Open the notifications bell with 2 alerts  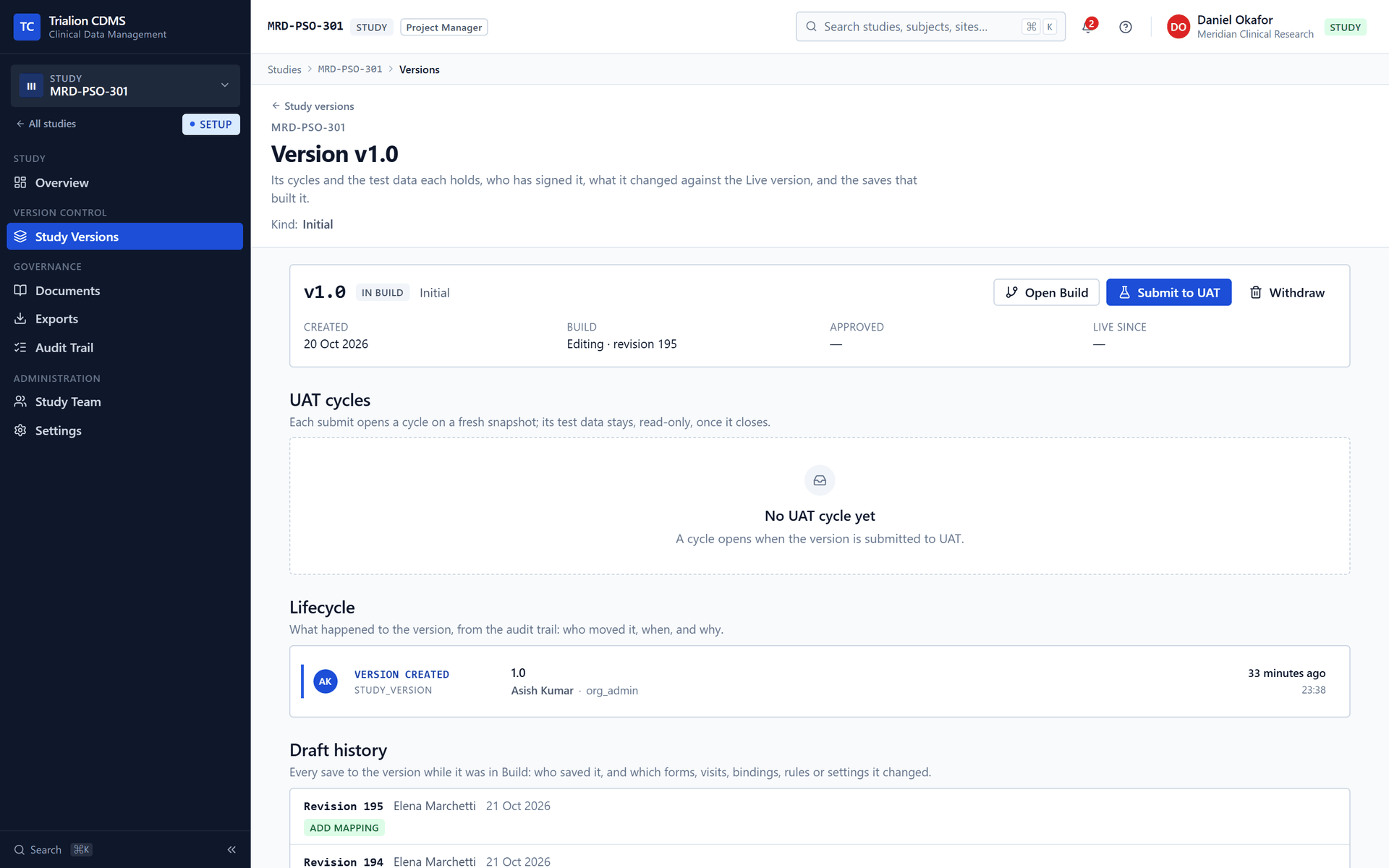click(x=1088, y=27)
